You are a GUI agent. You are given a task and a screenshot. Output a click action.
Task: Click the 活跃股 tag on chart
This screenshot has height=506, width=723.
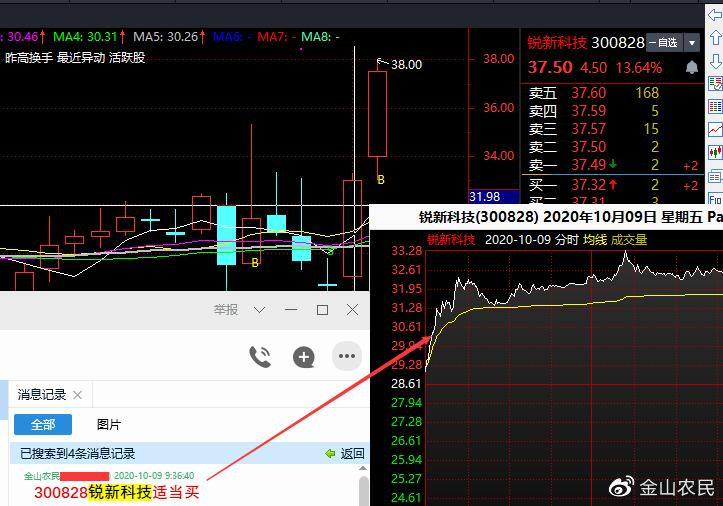click(127, 58)
